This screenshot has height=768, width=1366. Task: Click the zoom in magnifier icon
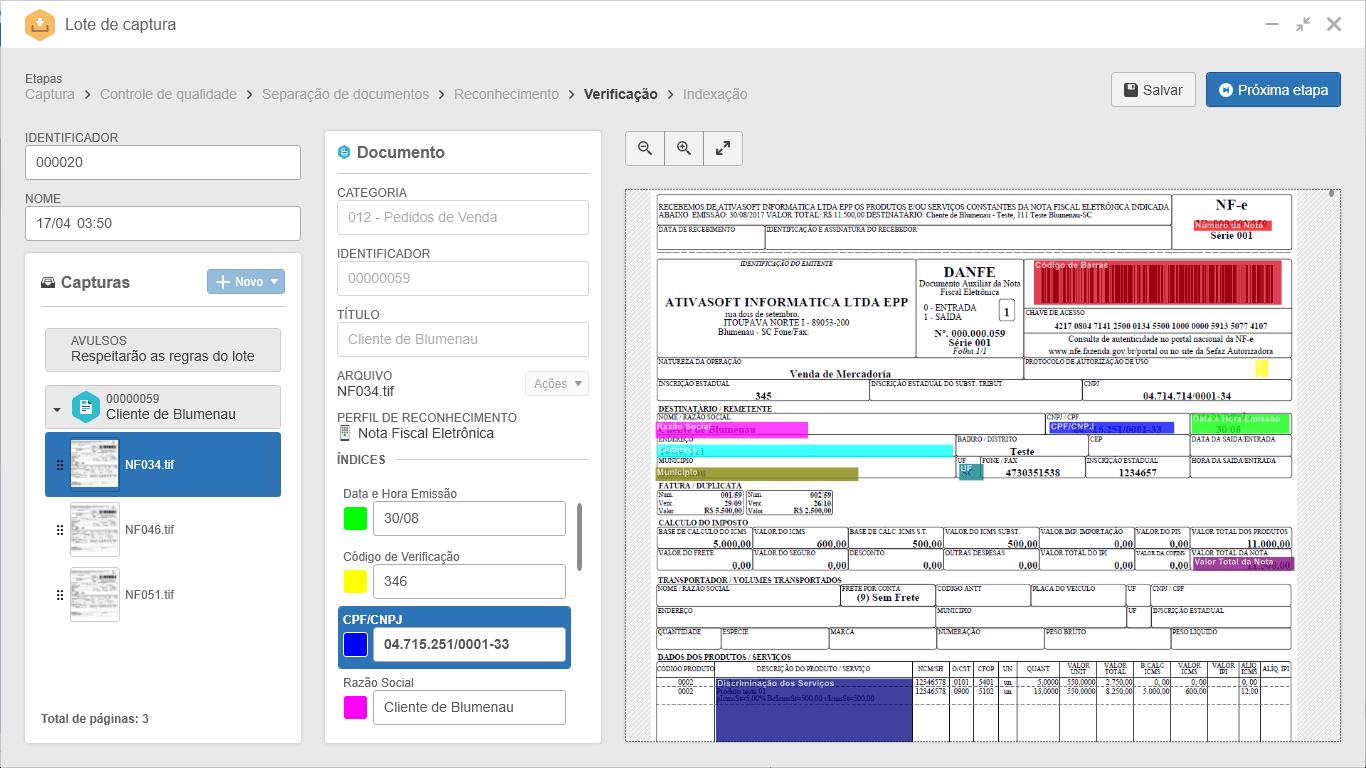tap(684, 148)
